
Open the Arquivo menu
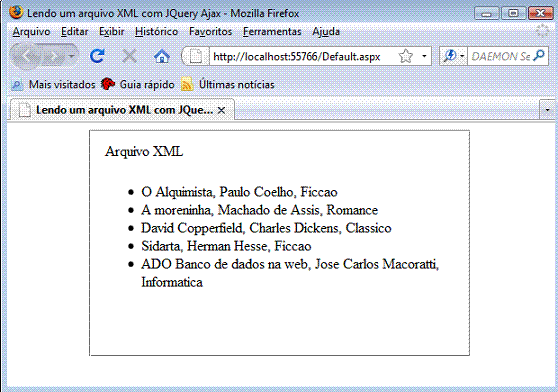pos(31,32)
